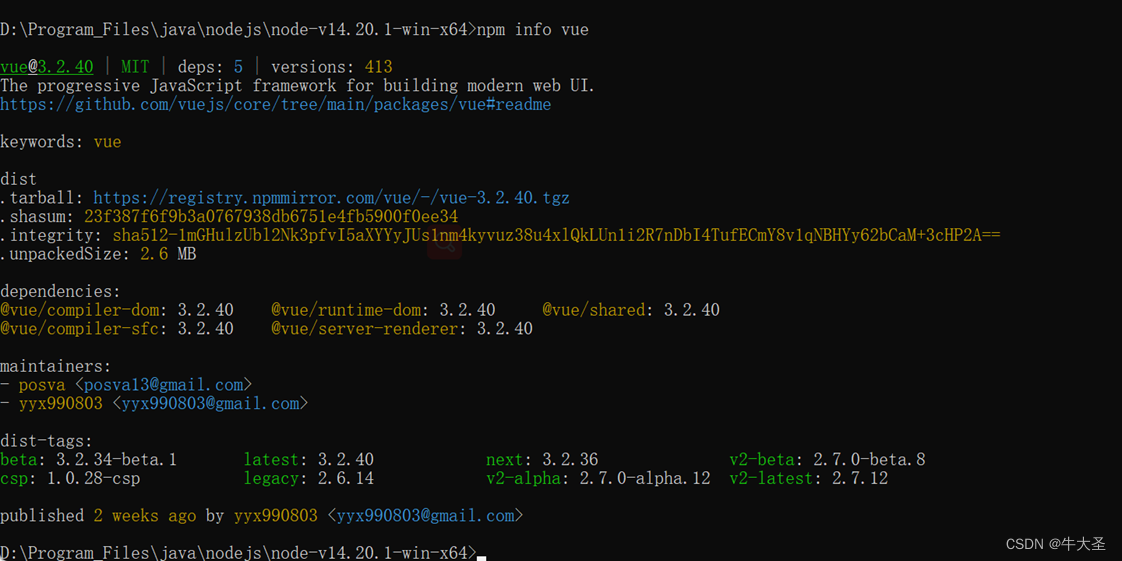Click the '@vue/shared' dependency
1122x561 pixels.
click(630, 311)
